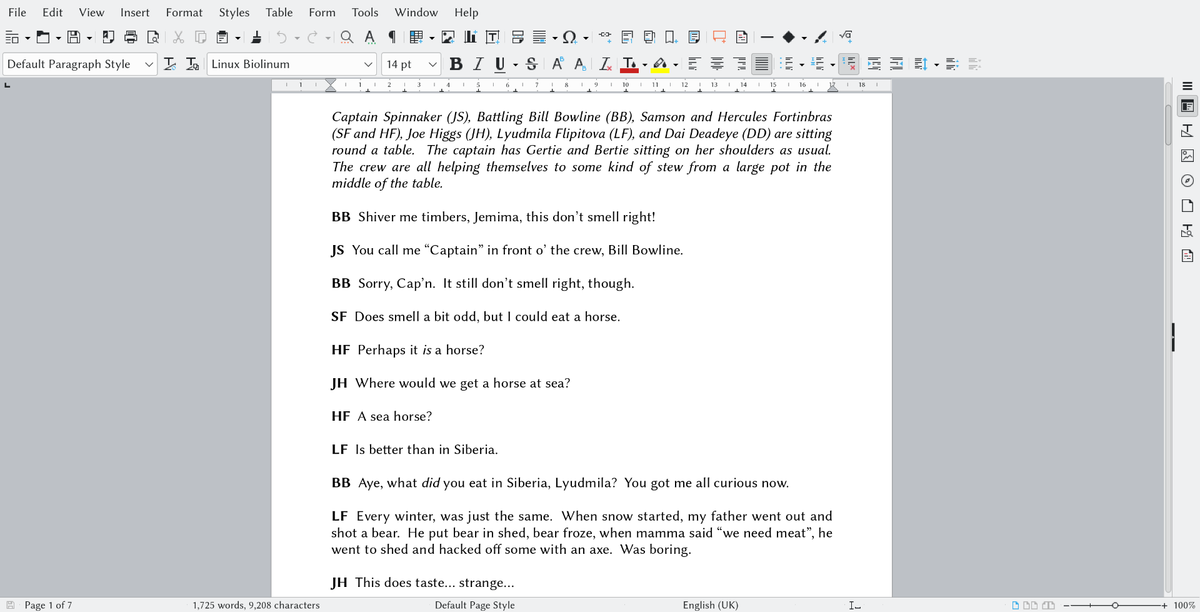Viewport: 1200px width, 612px height.
Task: Open the Default Paragraph Style dropdown
Action: (x=149, y=64)
